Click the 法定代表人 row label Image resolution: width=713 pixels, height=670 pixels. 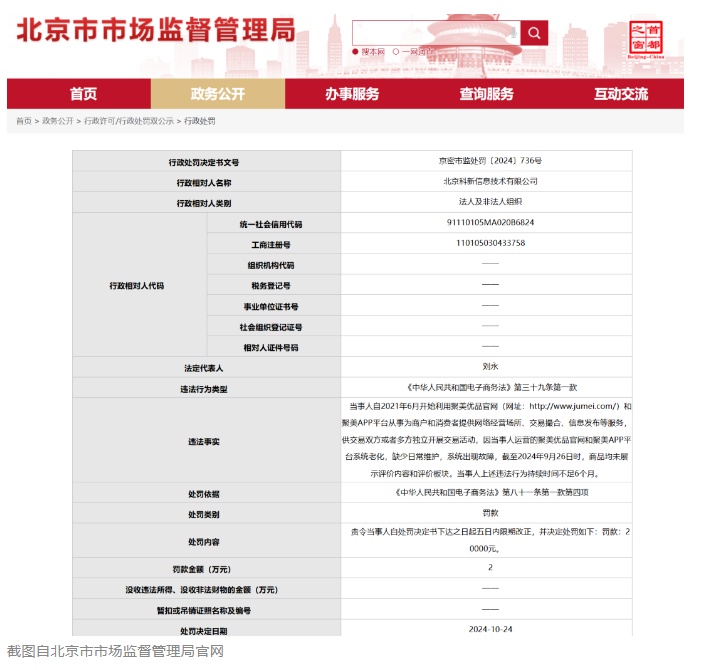click(x=204, y=368)
